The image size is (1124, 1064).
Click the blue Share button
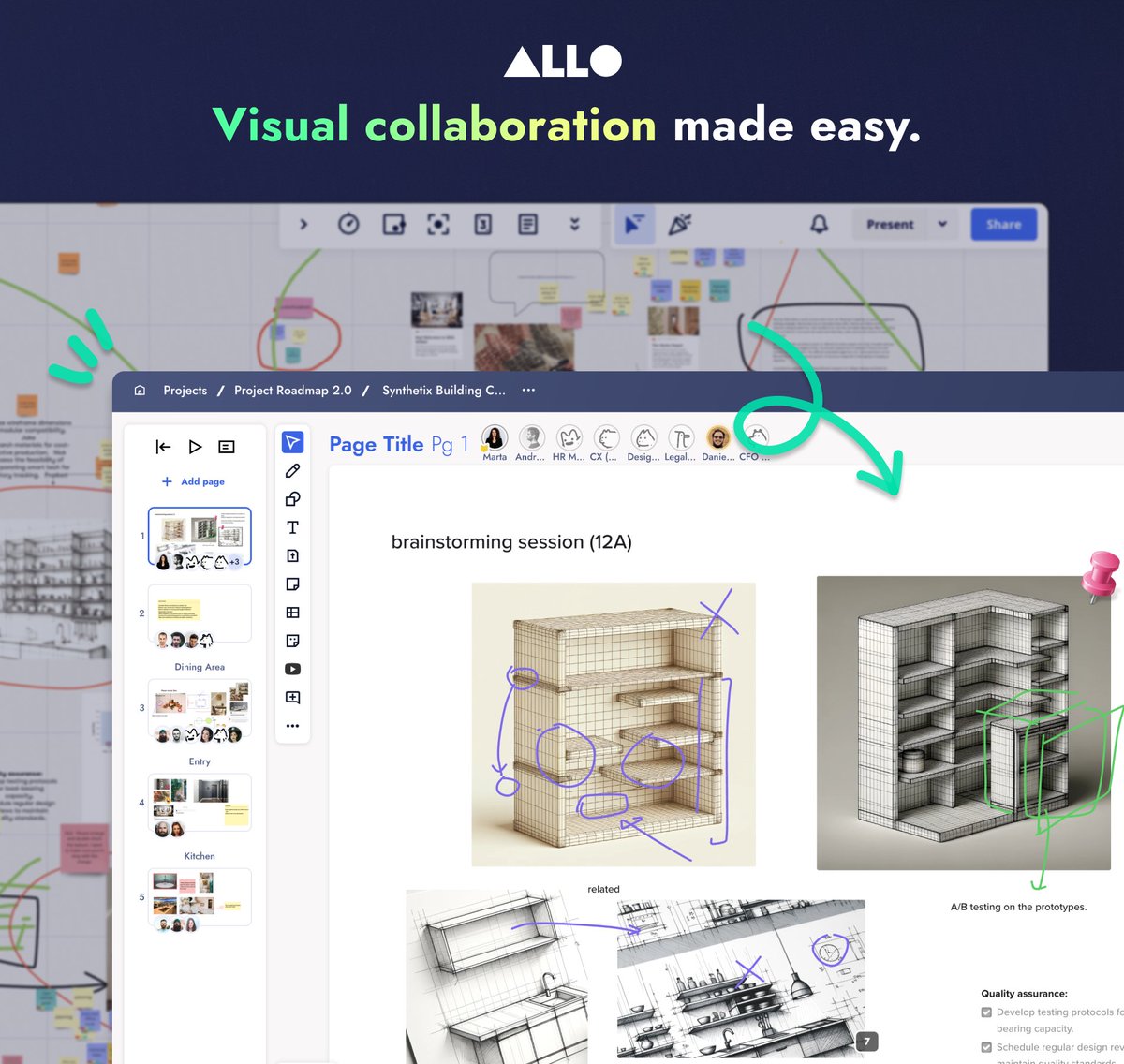coord(1003,224)
